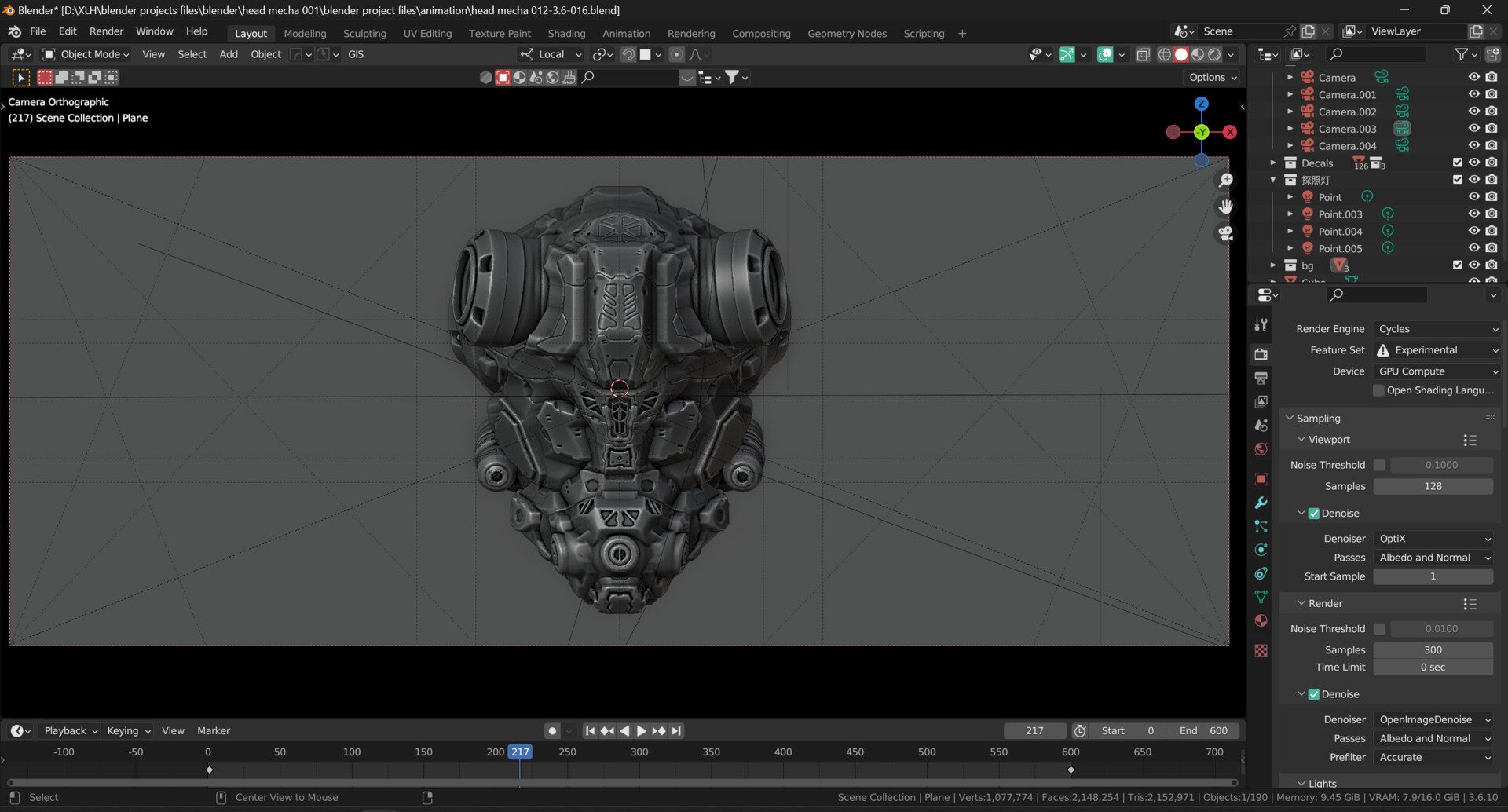Open the Output properties tab icon

pos(1261,379)
